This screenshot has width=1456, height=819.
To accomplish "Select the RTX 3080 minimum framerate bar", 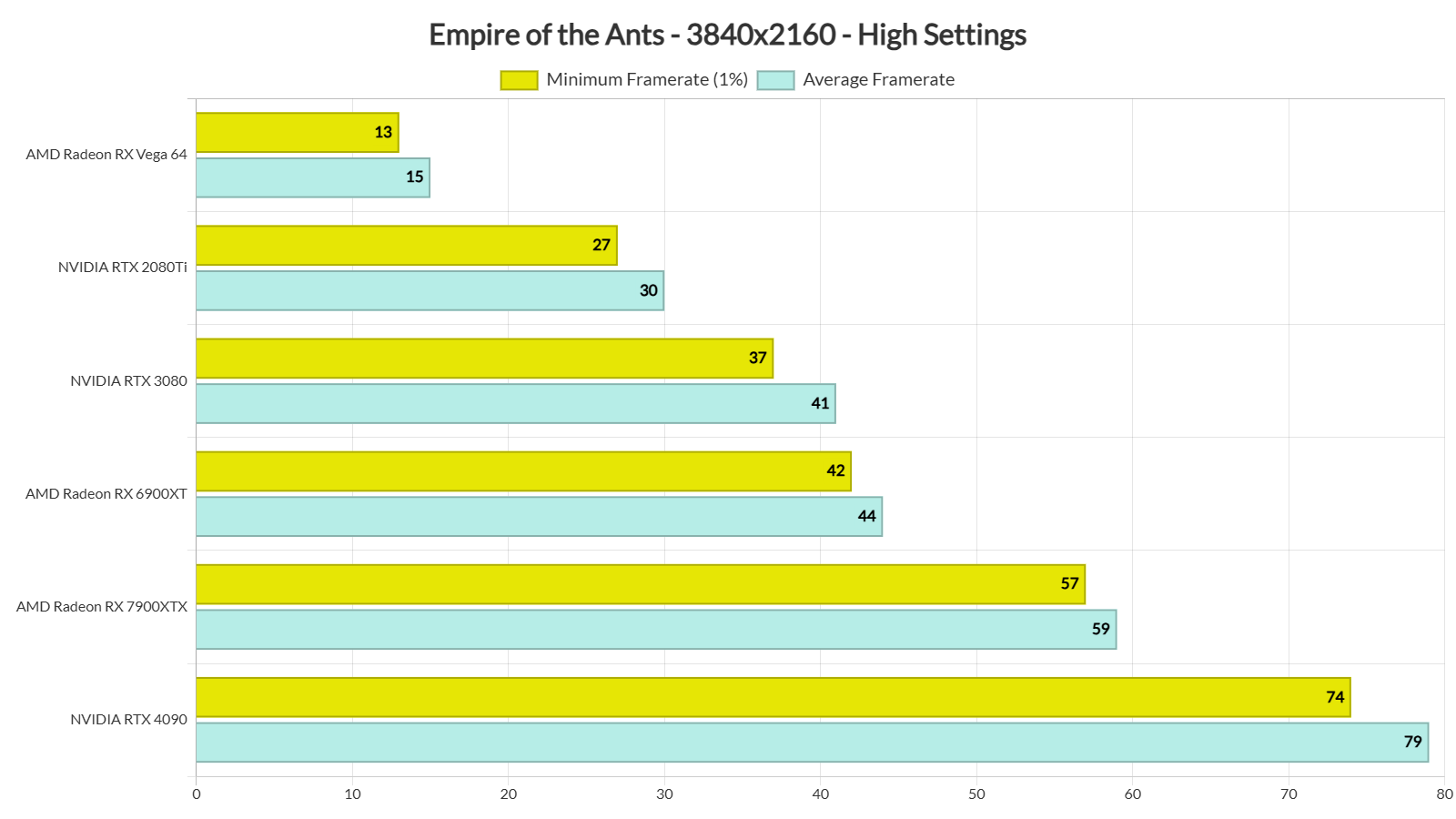I will [x=484, y=359].
